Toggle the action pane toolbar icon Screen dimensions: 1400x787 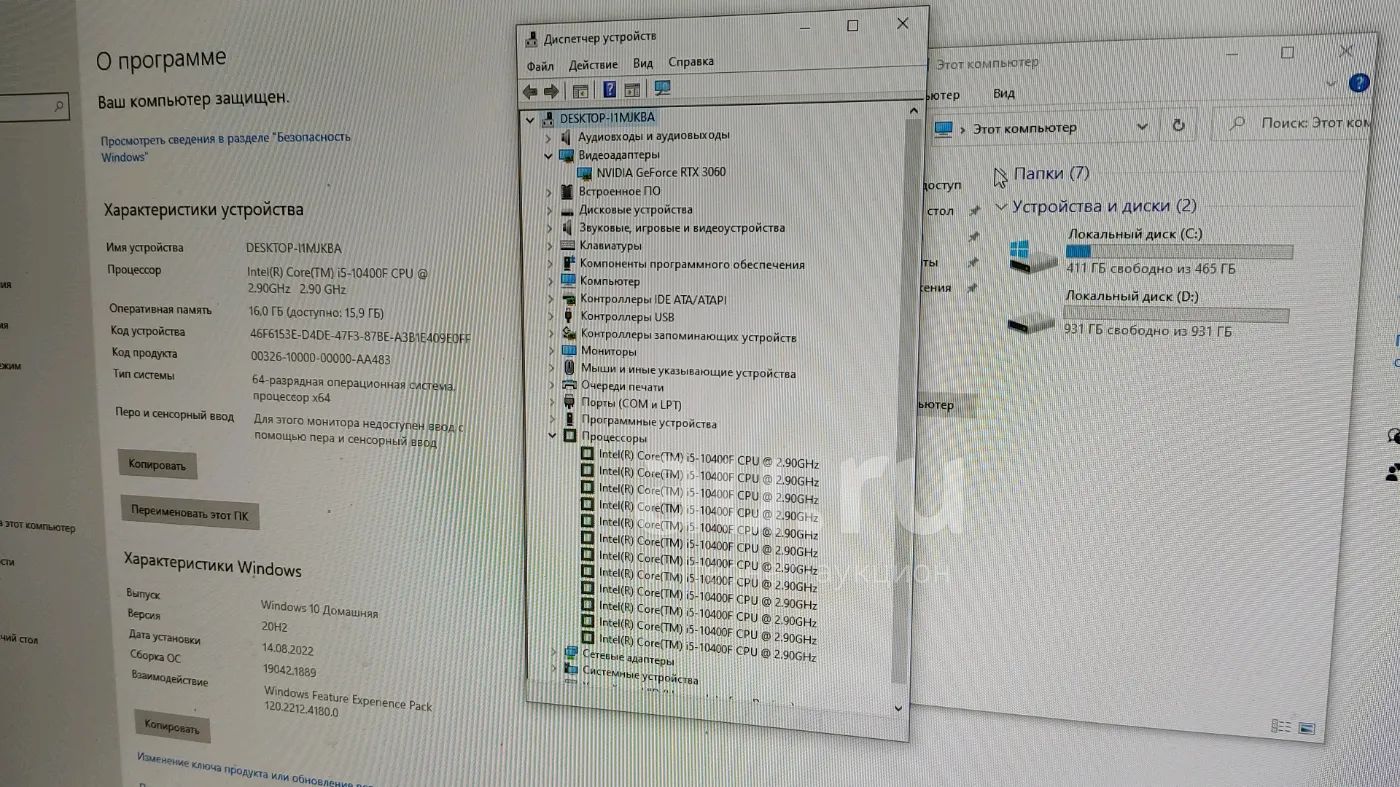[632, 90]
